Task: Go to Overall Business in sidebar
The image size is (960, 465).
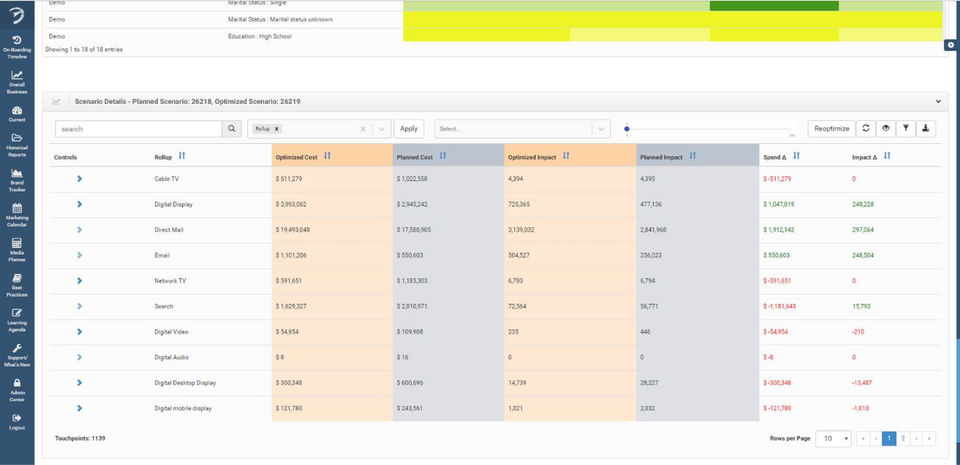Action: [x=17, y=83]
